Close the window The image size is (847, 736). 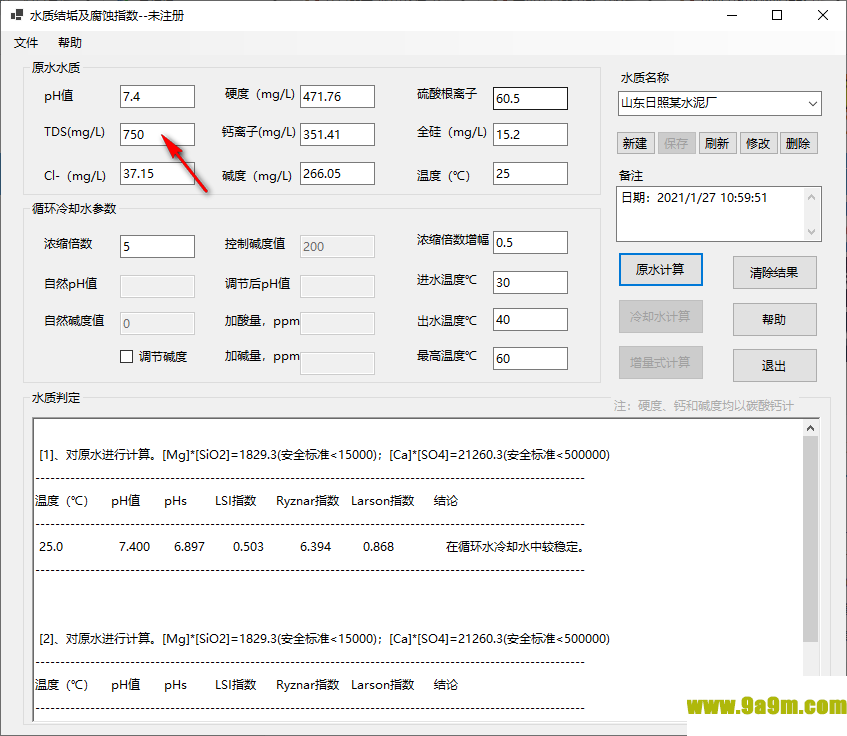click(x=823, y=15)
